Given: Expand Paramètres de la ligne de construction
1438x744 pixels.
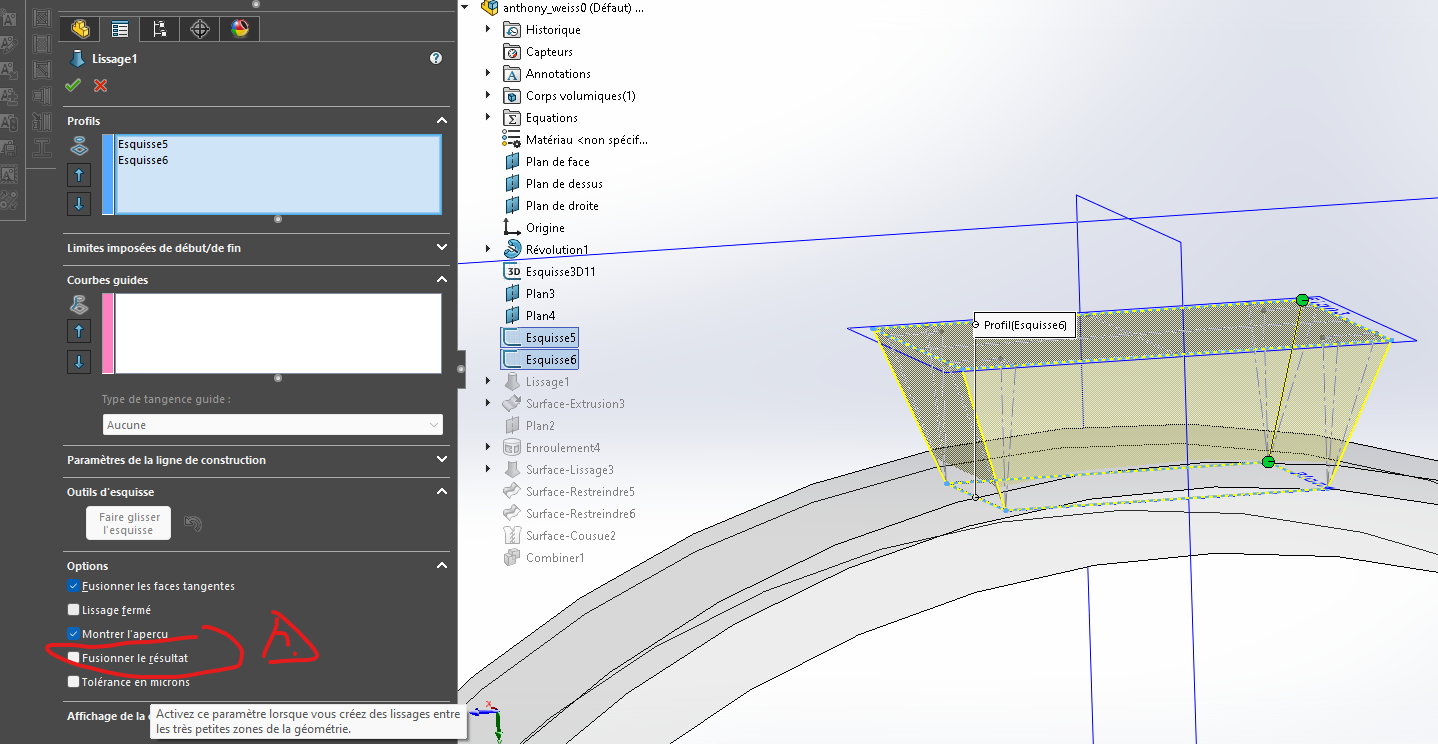Looking at the screenshot, I should 442,460.
